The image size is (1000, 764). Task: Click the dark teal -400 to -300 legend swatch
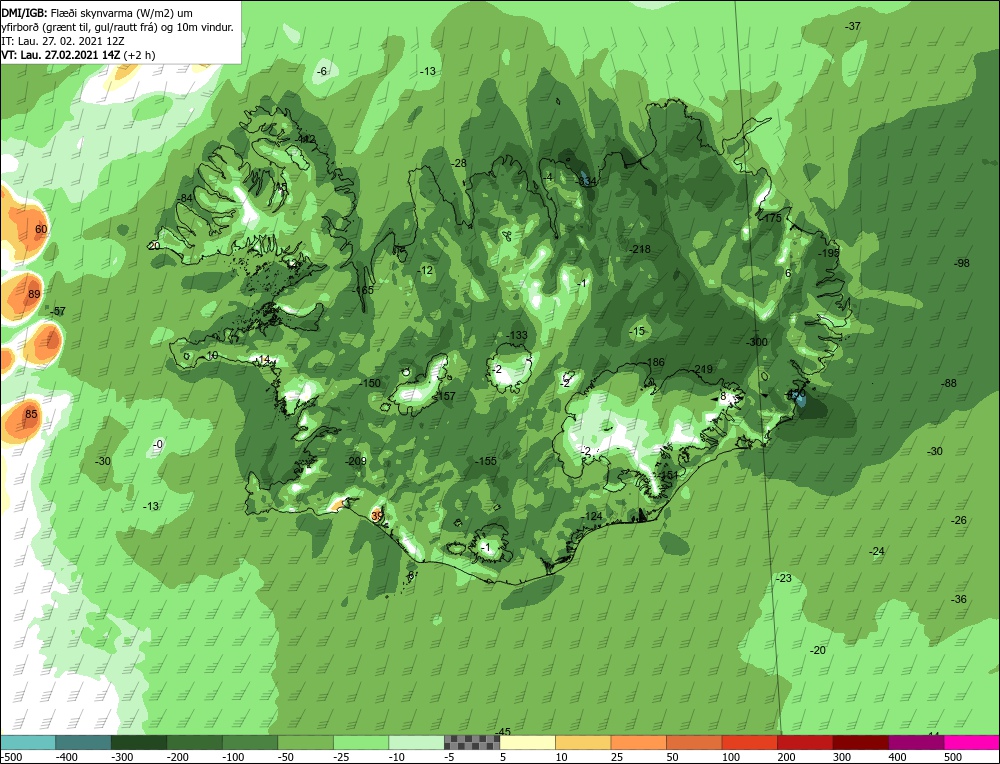[x=84, y=742]
